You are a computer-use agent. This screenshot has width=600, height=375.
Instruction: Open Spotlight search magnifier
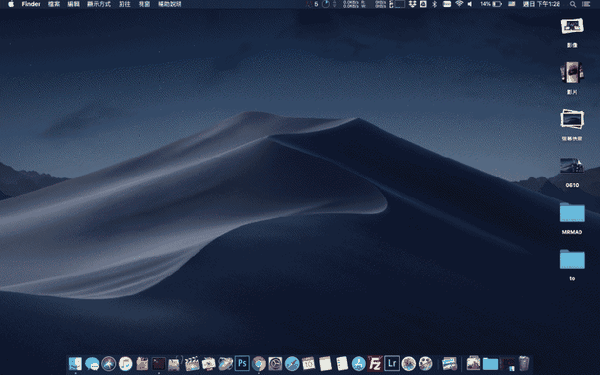click(573, 4)
